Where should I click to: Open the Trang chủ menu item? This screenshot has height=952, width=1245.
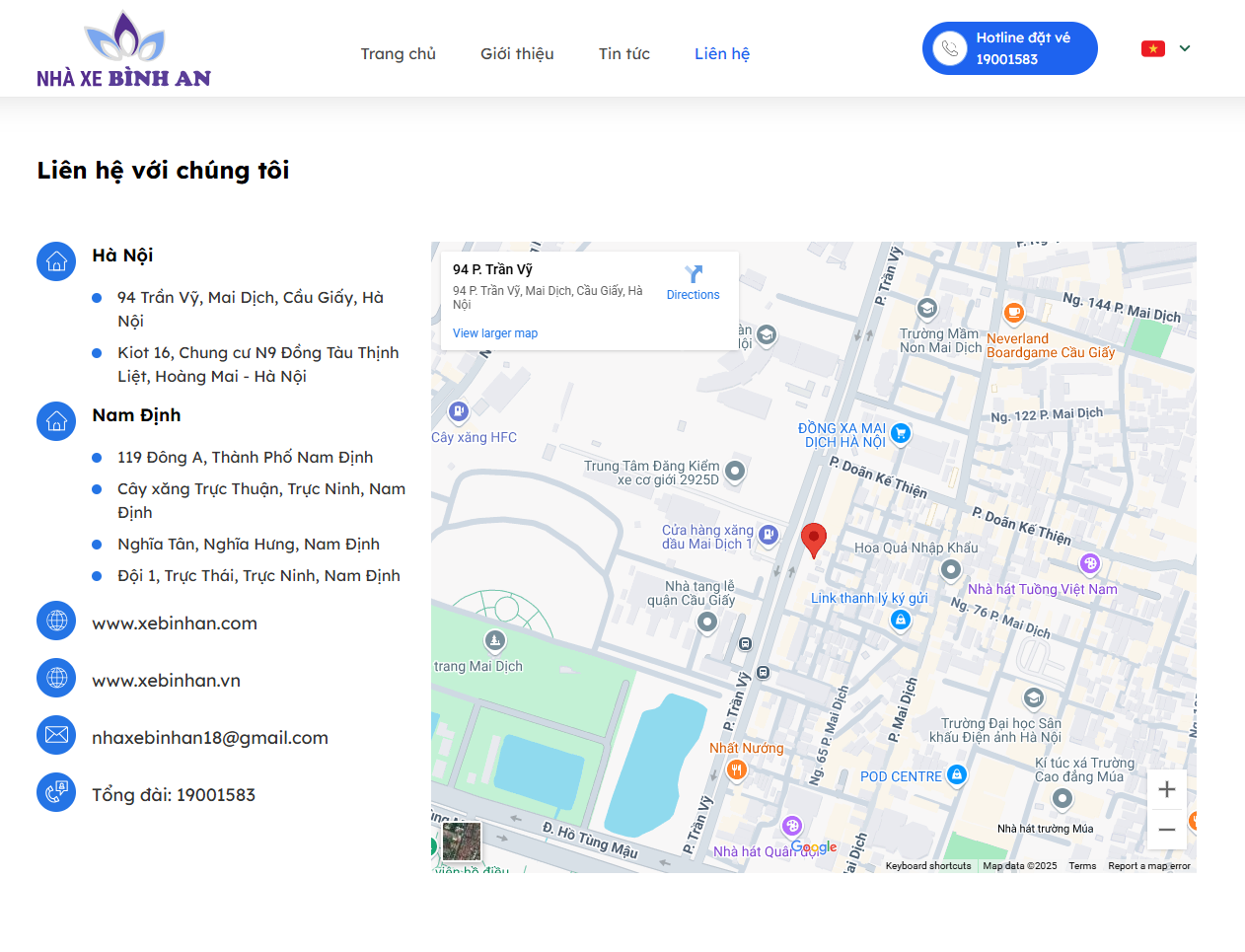pos(398,54)
